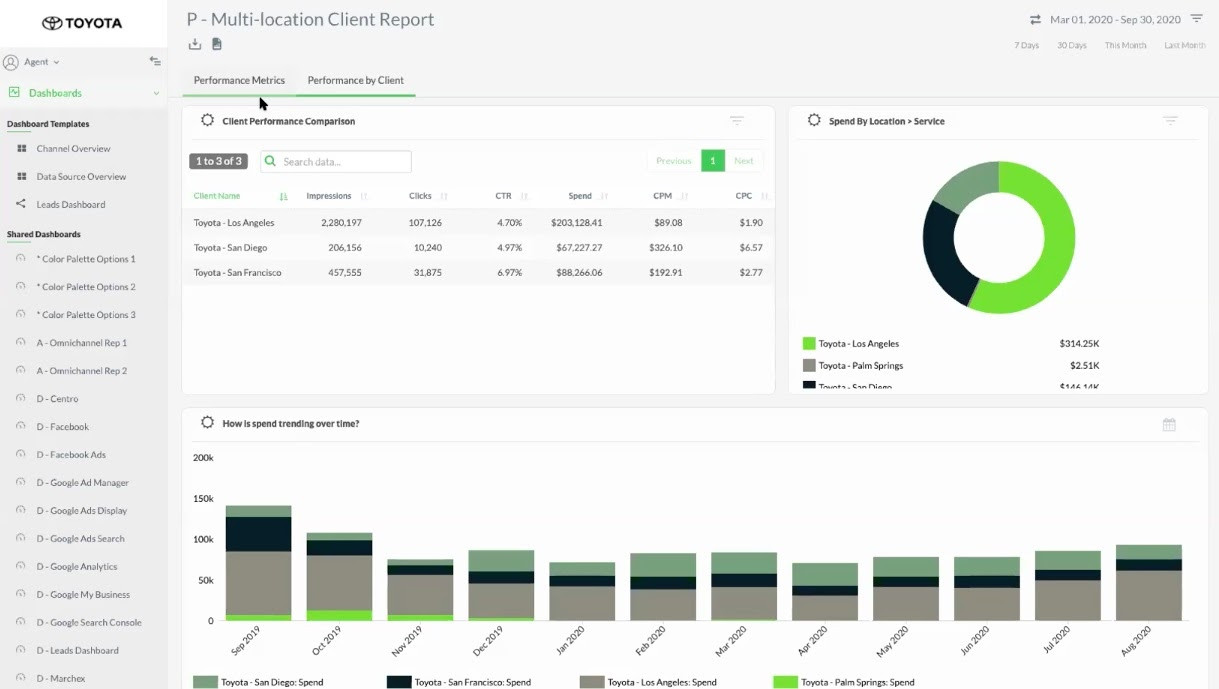Open Channel Overview dashboard template
Viewport: 1219px width, 689px height.
tap(74, 149)
